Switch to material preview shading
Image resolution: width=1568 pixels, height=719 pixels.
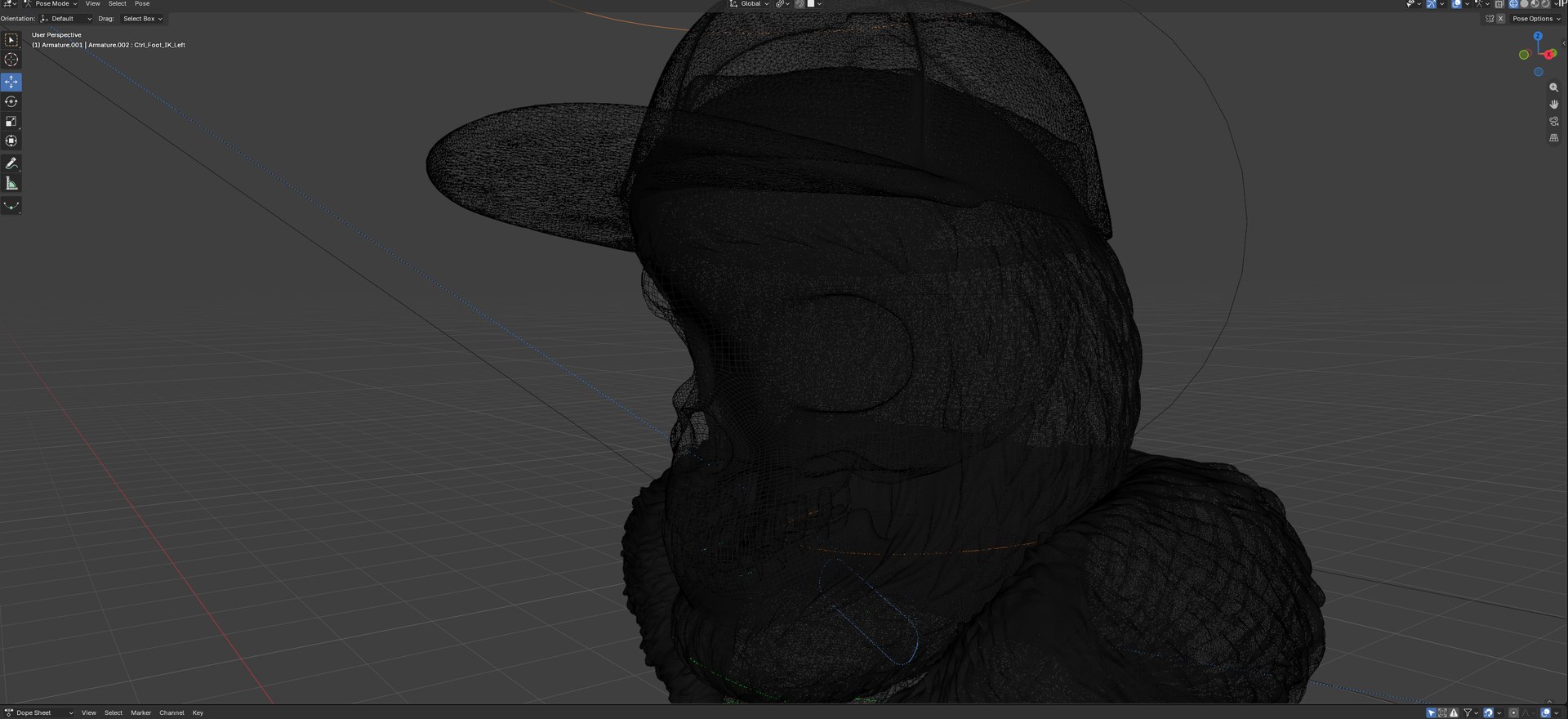coord(1535,4)
